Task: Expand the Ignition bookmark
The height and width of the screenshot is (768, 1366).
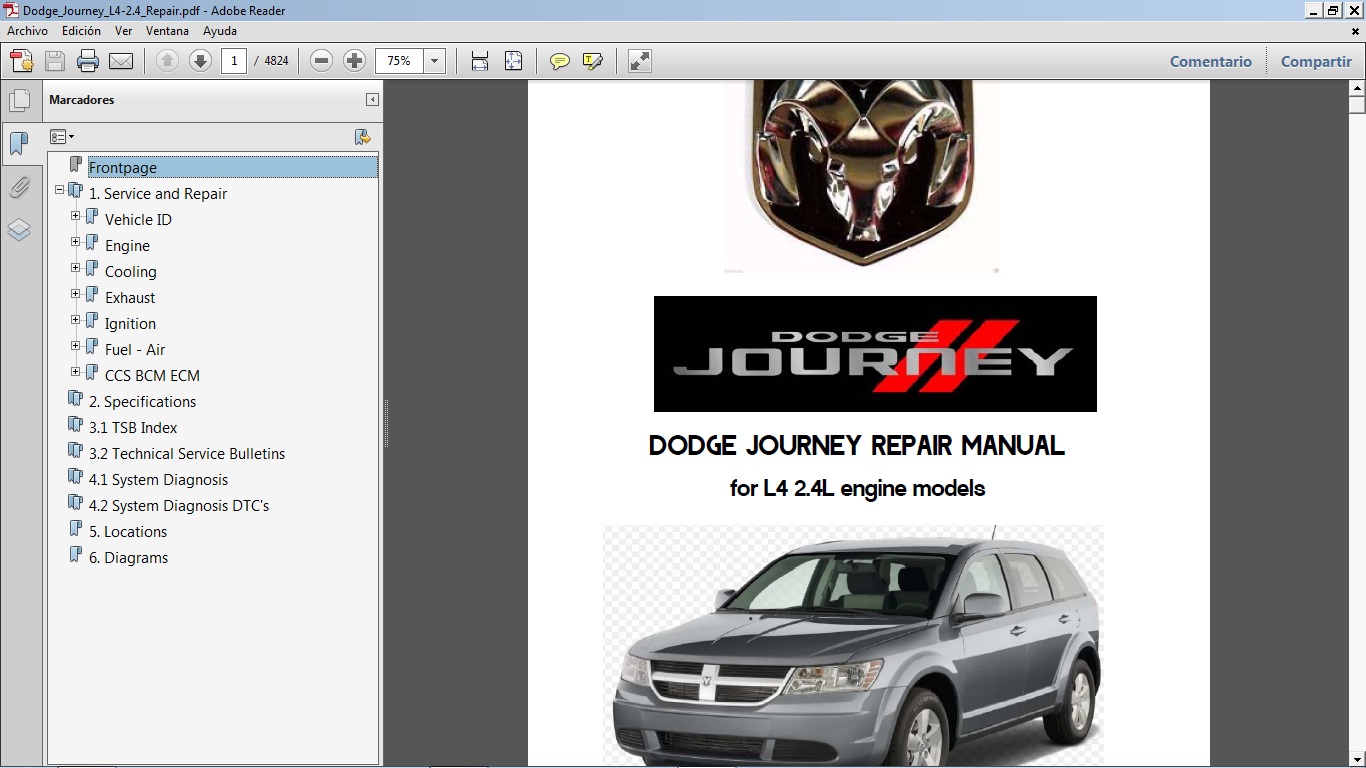Action: click(x=76, y=319)
